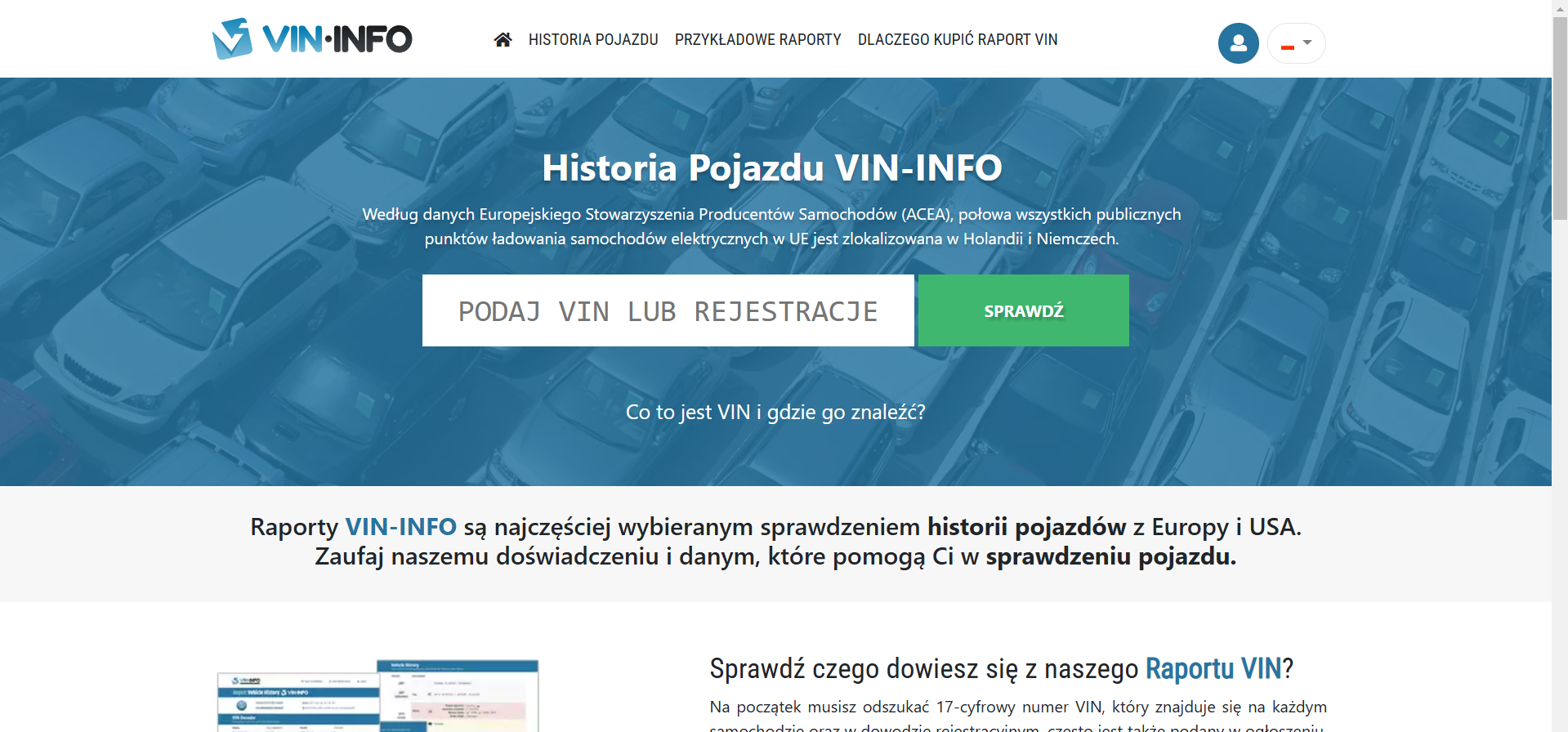Expand the language flag dropdown

1296,43
